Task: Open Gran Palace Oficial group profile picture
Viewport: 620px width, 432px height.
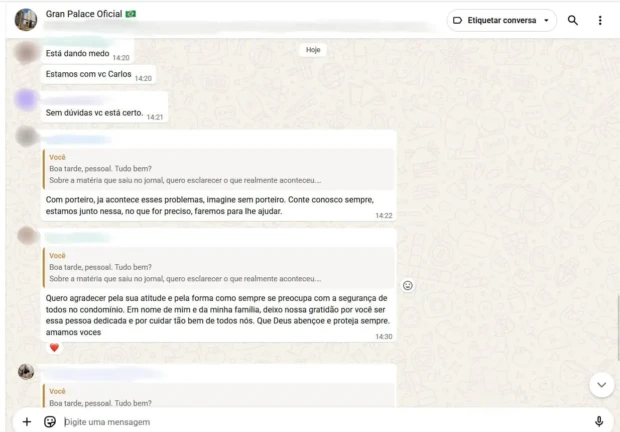Action: pos(26,20)
